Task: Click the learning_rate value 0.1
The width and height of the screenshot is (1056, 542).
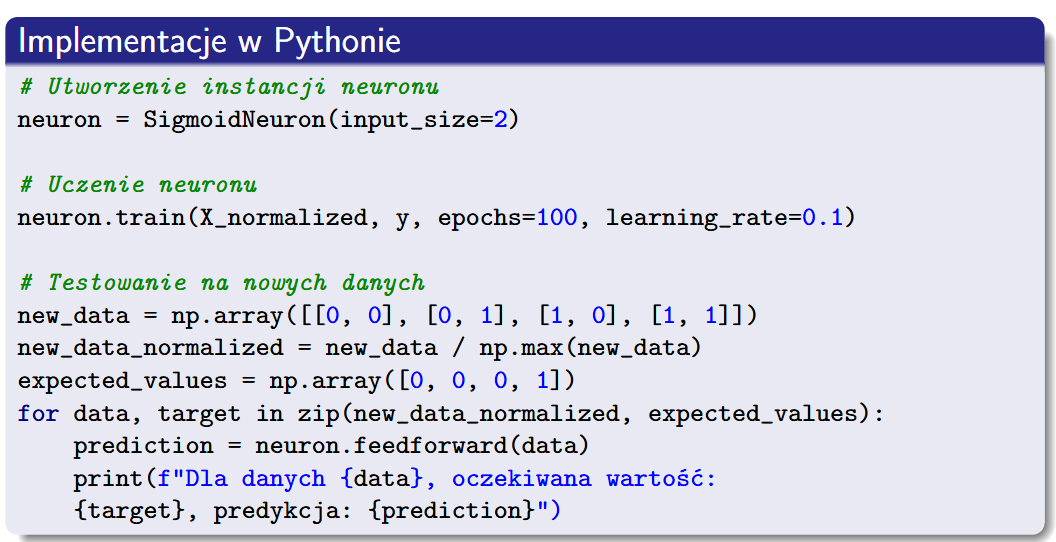Action: pyautogui.click(x=822, y=218)
